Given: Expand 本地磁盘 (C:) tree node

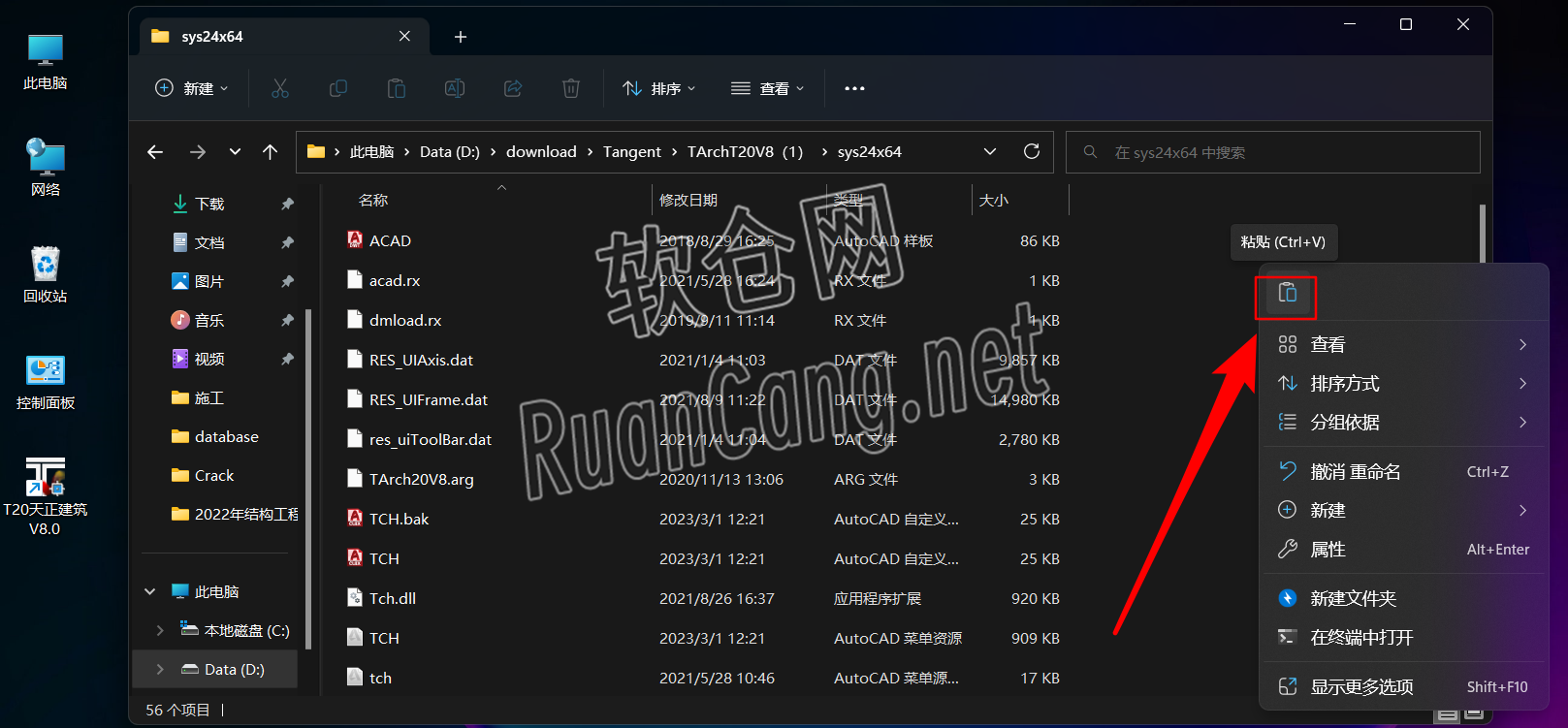Looking at the screenshot, I should tap(160, 630).
